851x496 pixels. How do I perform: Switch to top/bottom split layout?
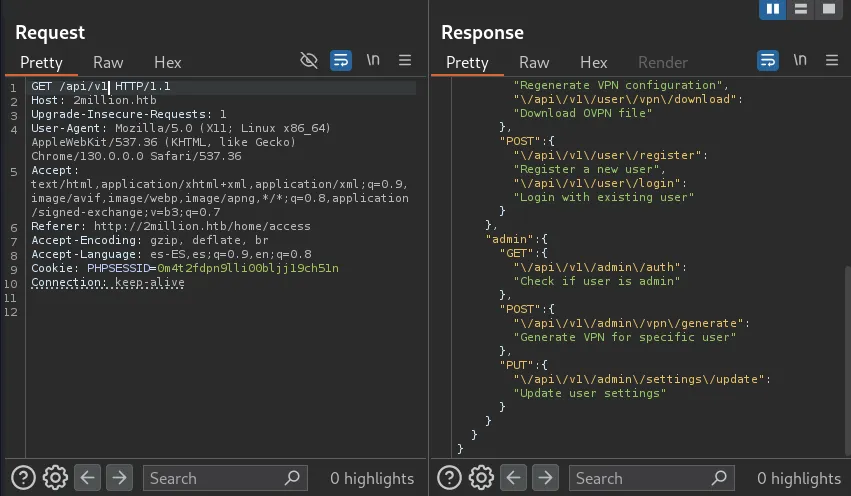800,9
